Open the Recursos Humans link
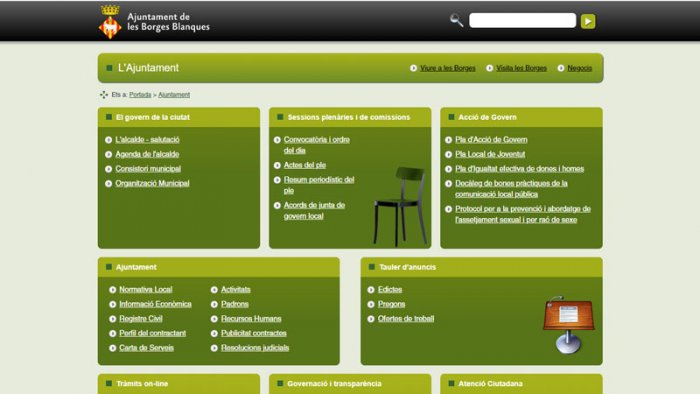The height and width of the screenshot is (394, 700). [x=251, y=319]
